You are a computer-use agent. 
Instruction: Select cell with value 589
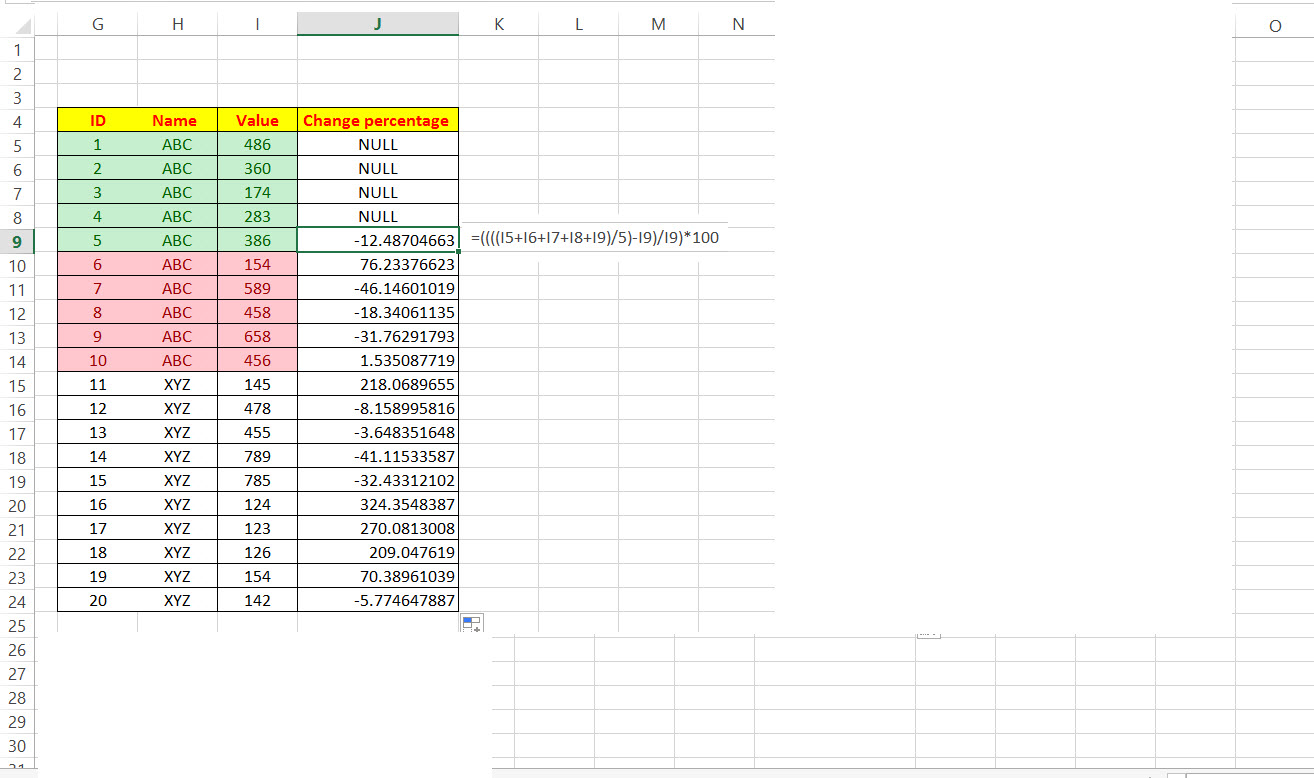point(257,288)
